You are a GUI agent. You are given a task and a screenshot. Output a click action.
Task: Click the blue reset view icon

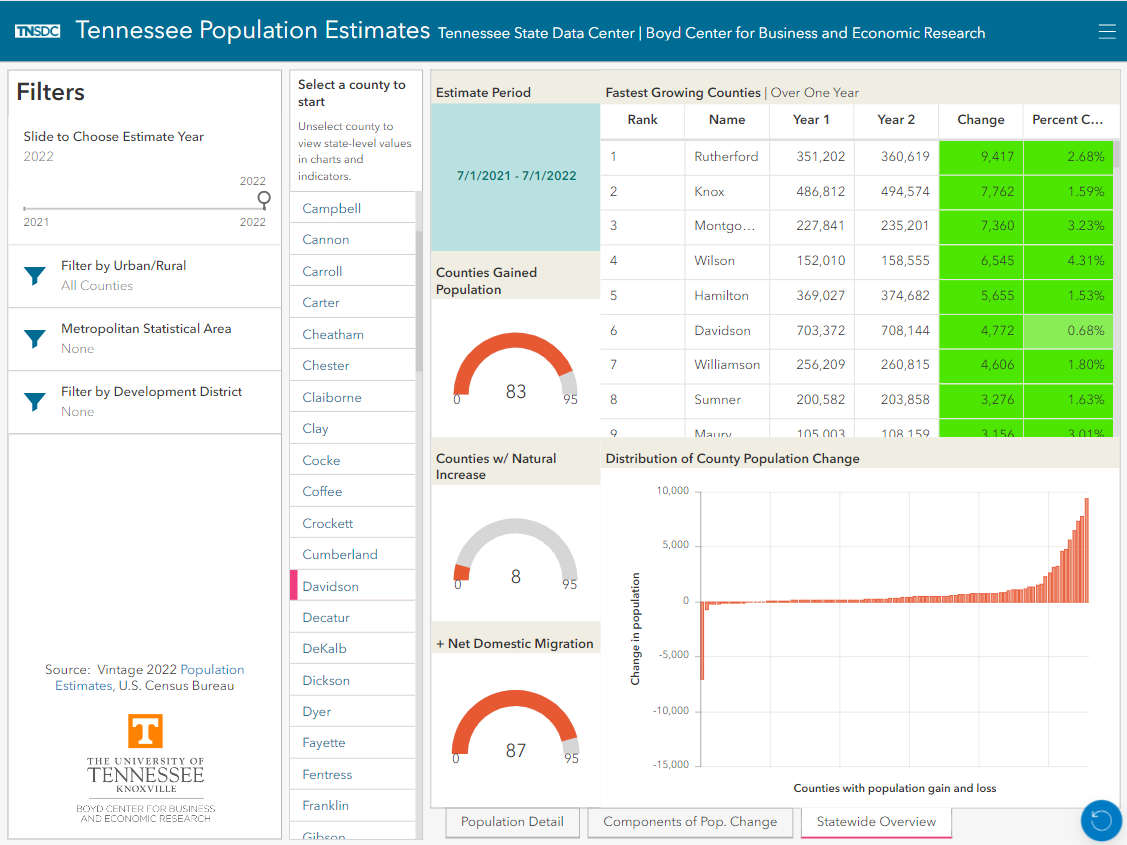tap(1101, 820)
